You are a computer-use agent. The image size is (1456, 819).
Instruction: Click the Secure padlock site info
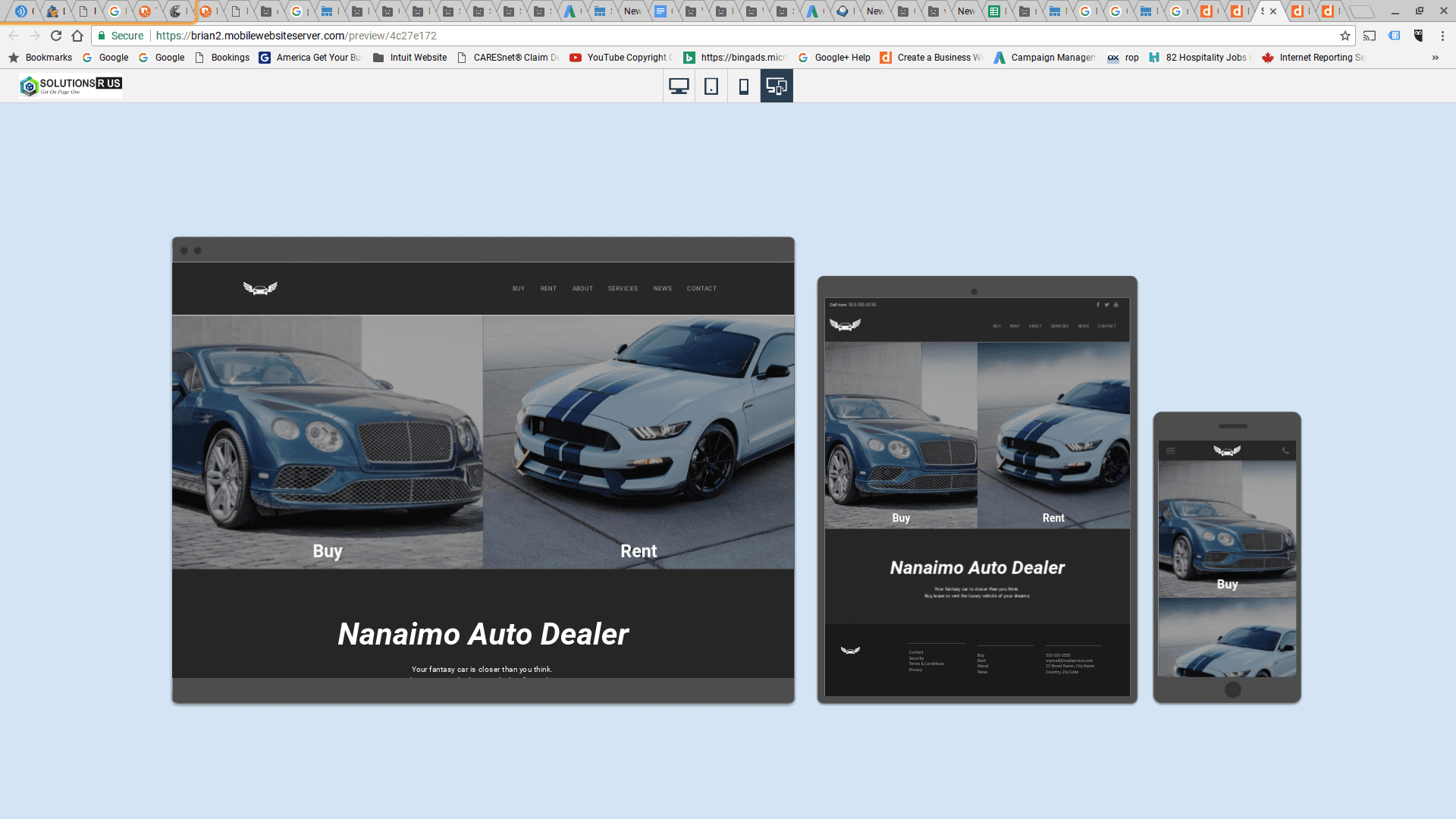(120, 36)
